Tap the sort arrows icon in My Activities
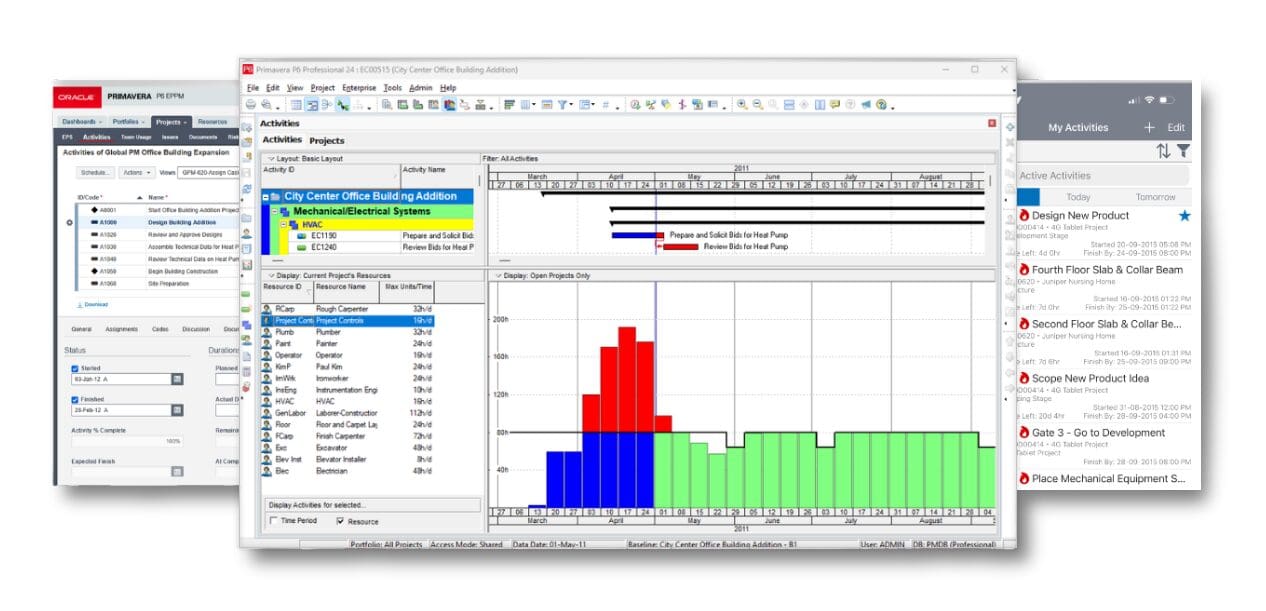The width and height of the screenshot is (1266, 611). [1163, 151]
